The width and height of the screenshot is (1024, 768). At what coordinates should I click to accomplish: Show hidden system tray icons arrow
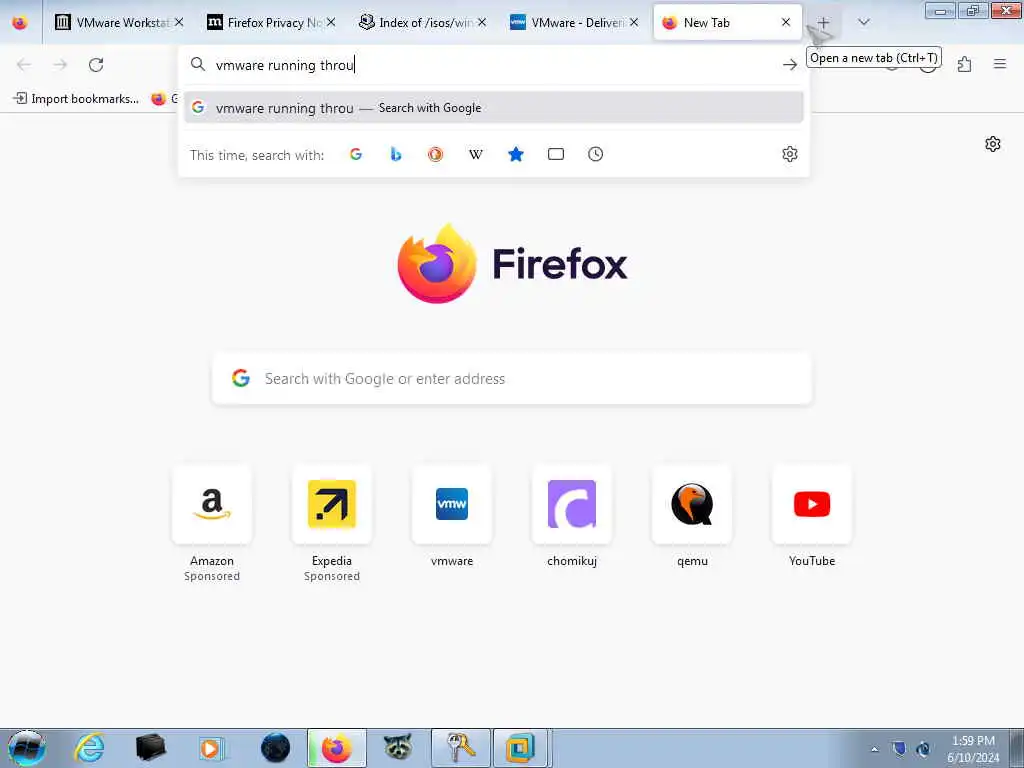[x=874, y=750]
